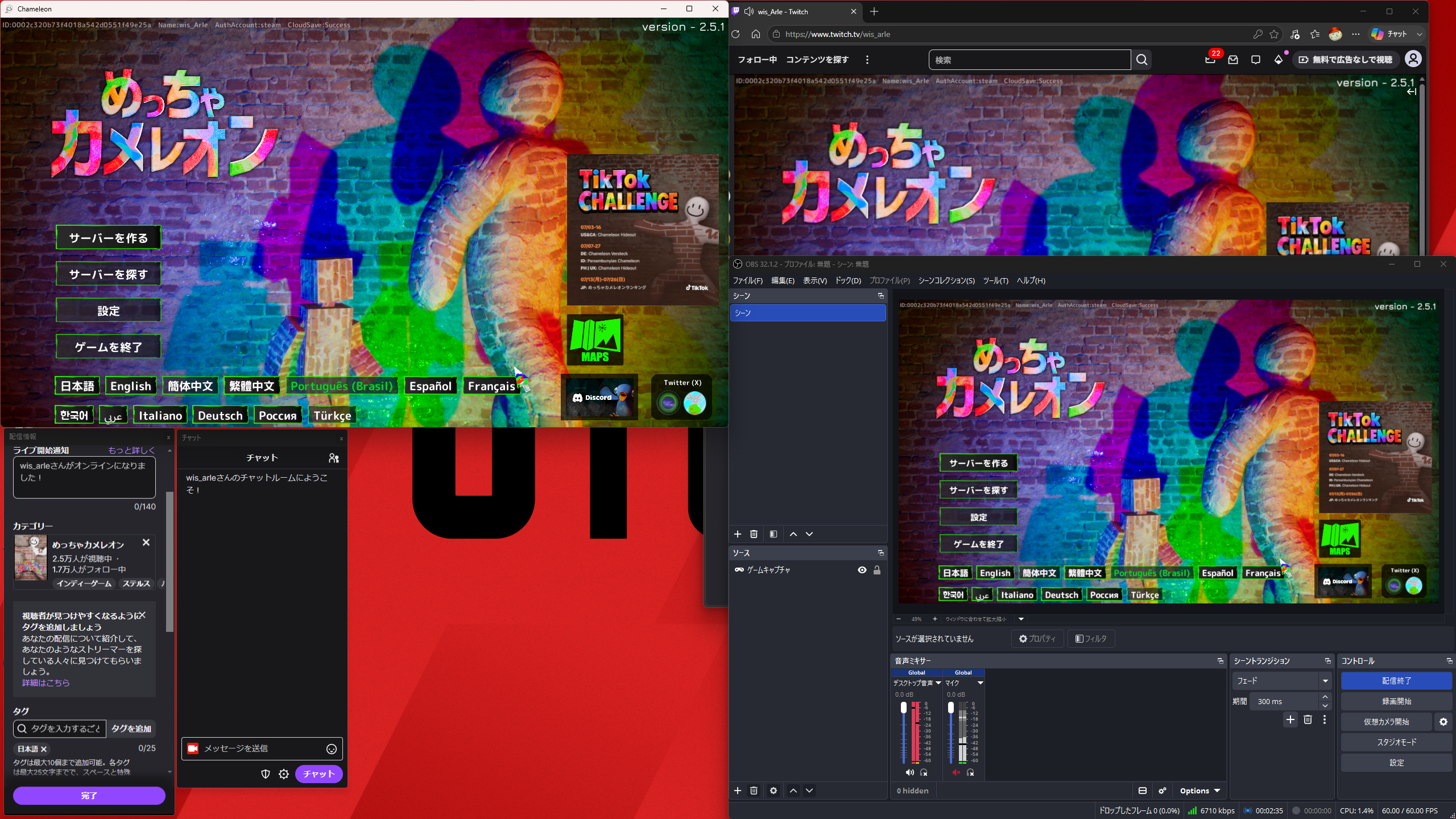Move source down in OBS sources toolbar
This screenshot has width=1456, height=819.
tap(809, 791)
